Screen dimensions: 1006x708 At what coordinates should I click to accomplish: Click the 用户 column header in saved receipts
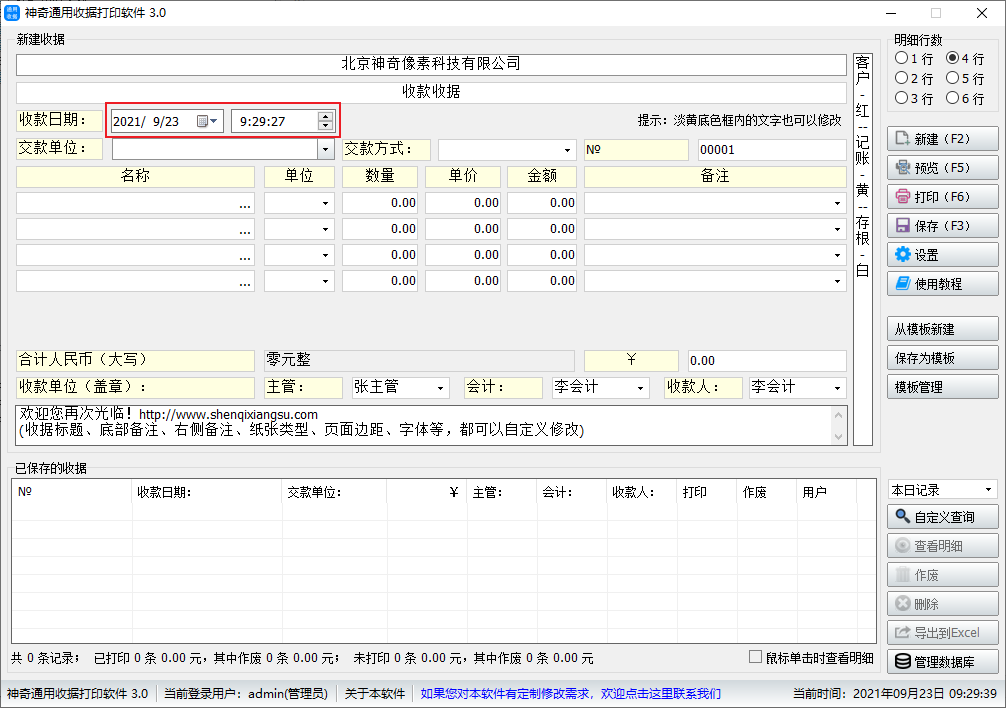[x=826, y=493]
